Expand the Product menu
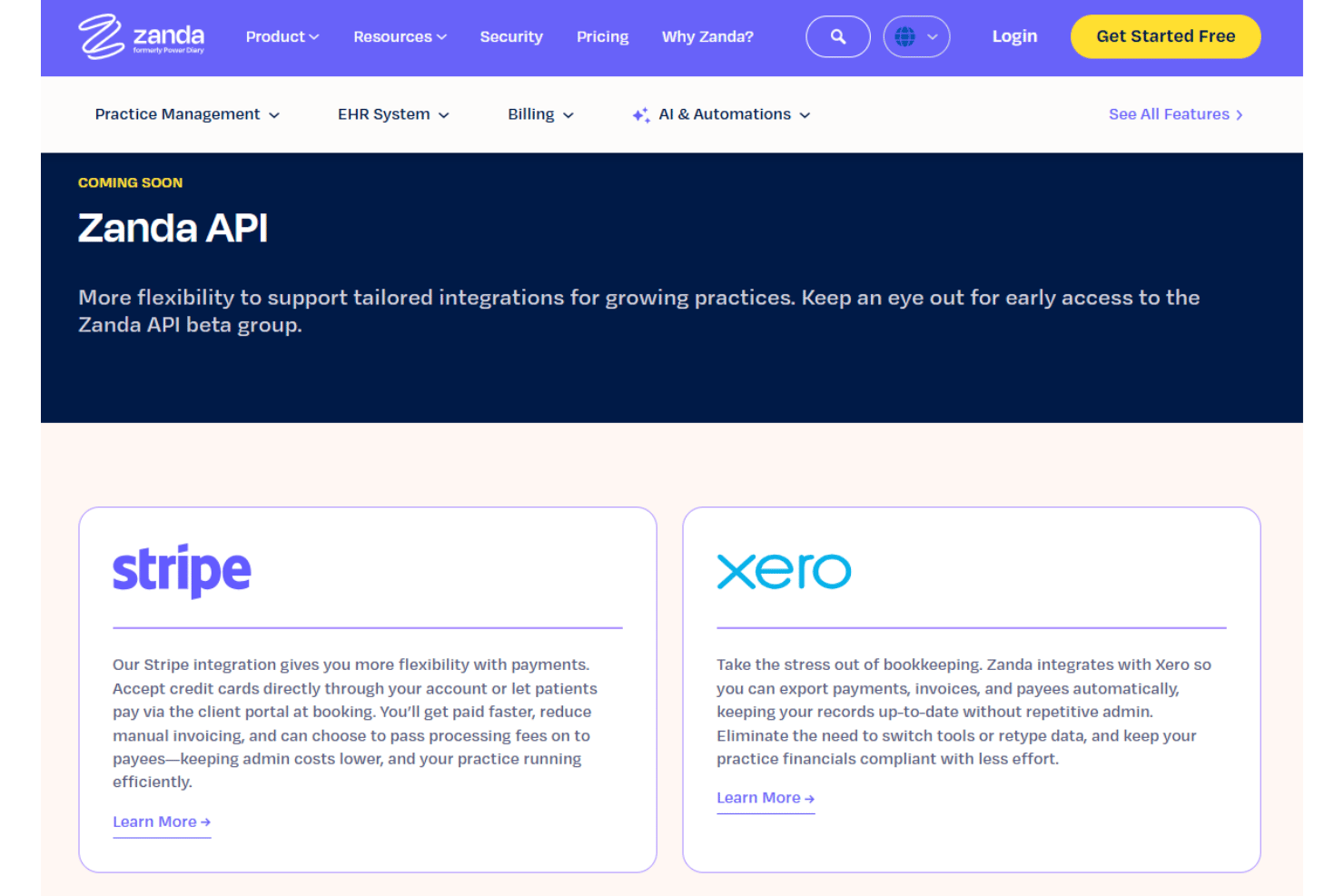The width and height of the screenshot is (1344, 896). 282,37
